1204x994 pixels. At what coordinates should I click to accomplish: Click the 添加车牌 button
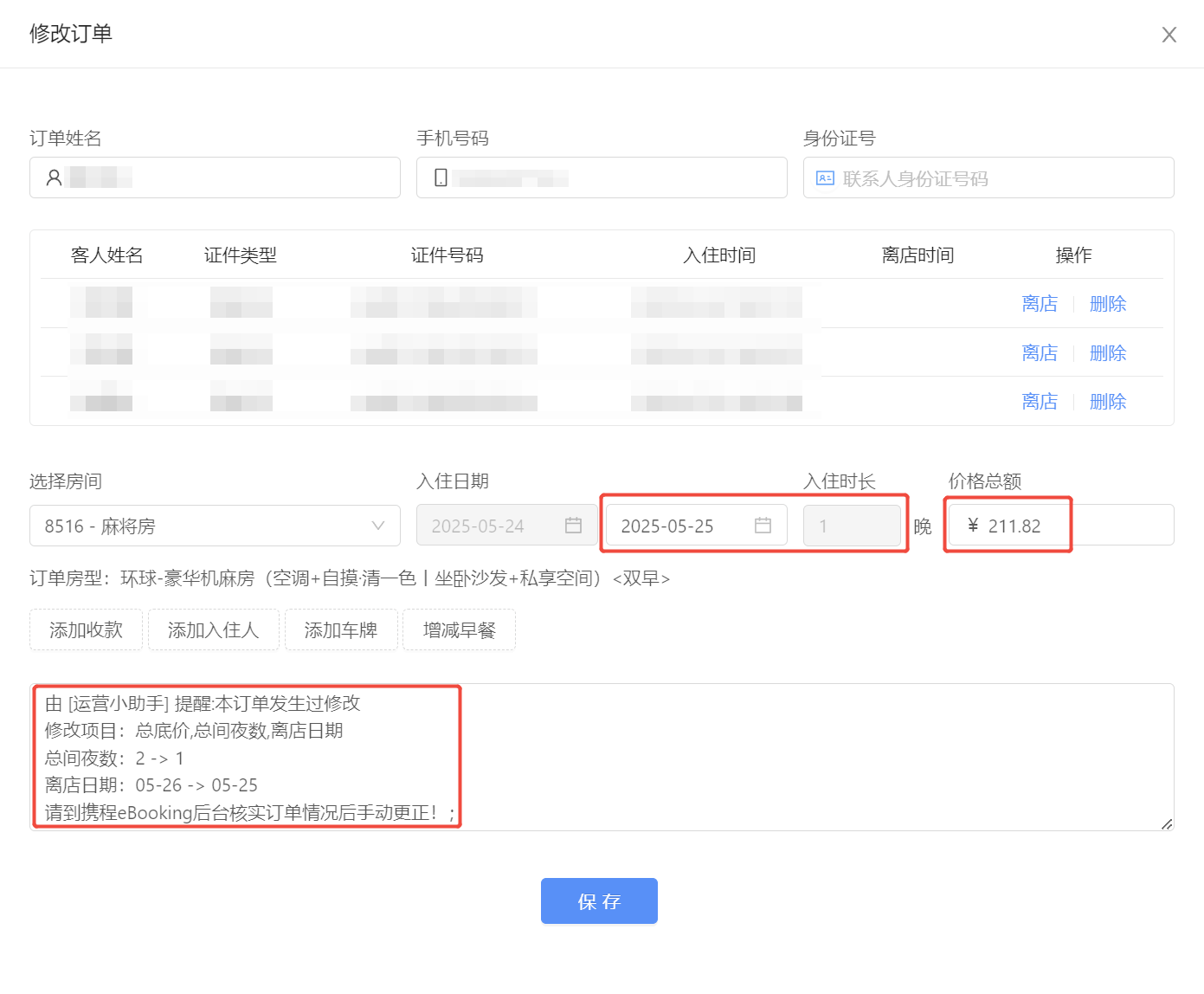click(x=341, y=629)
